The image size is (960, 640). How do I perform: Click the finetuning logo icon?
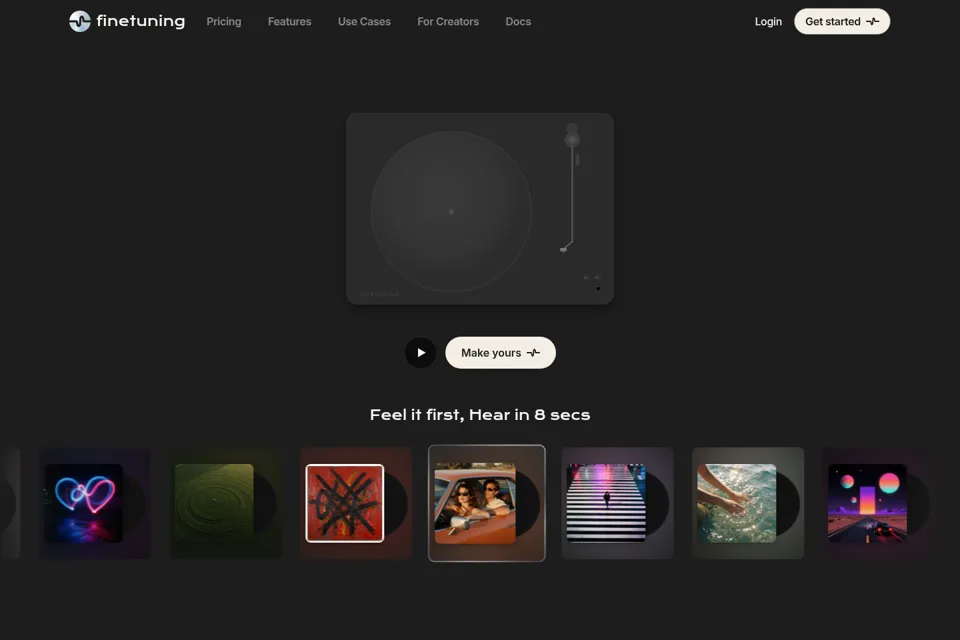80,21
